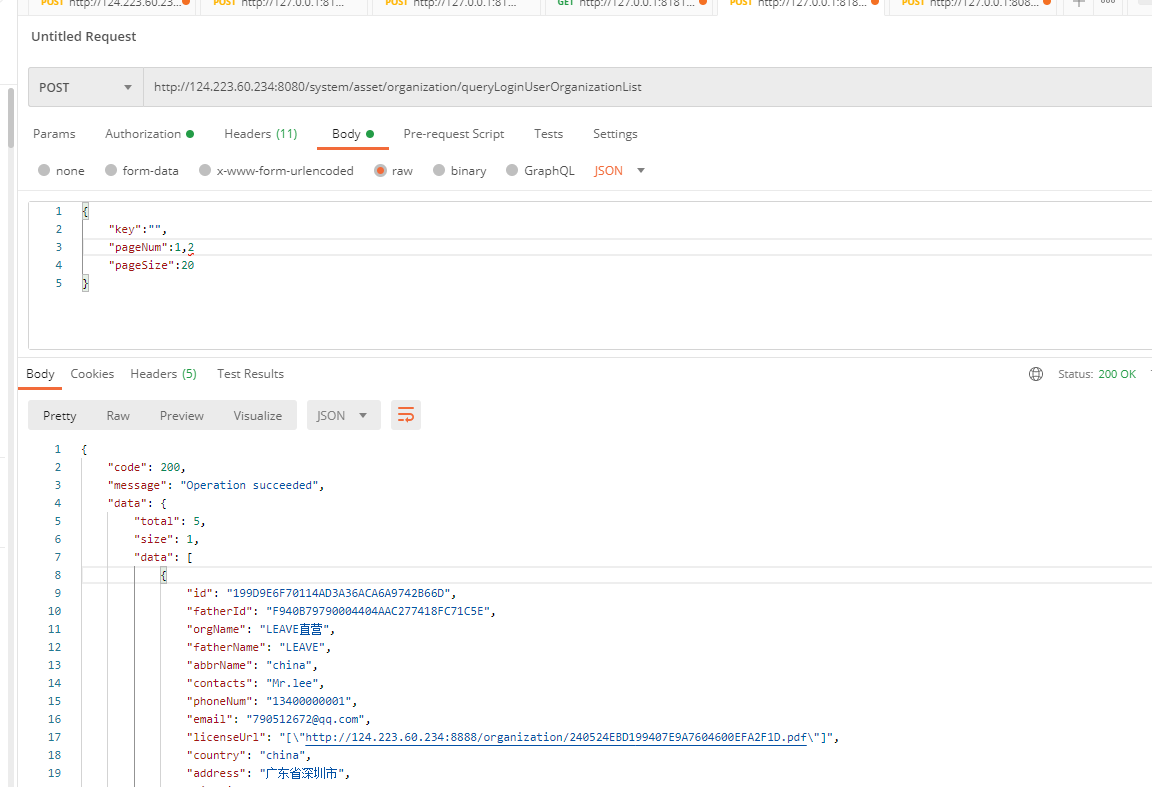
Task: Select the binary body option
Action: pyautogui.click(x=439, y=171)
